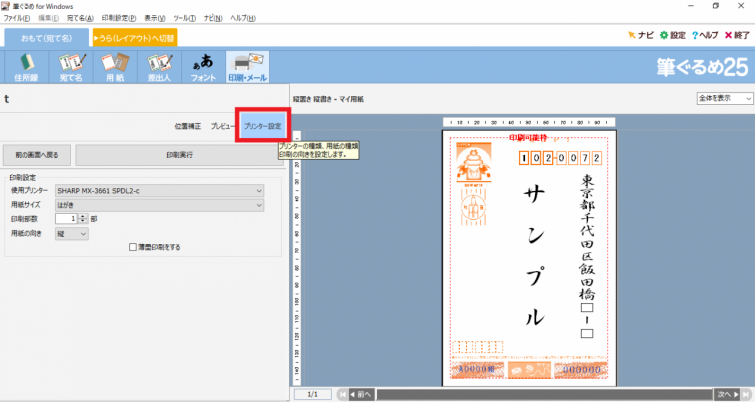Select the おもて(宛て名) tab
This screenshot has width=755, height=402.
pyautogui.click(x=47, y=38)
